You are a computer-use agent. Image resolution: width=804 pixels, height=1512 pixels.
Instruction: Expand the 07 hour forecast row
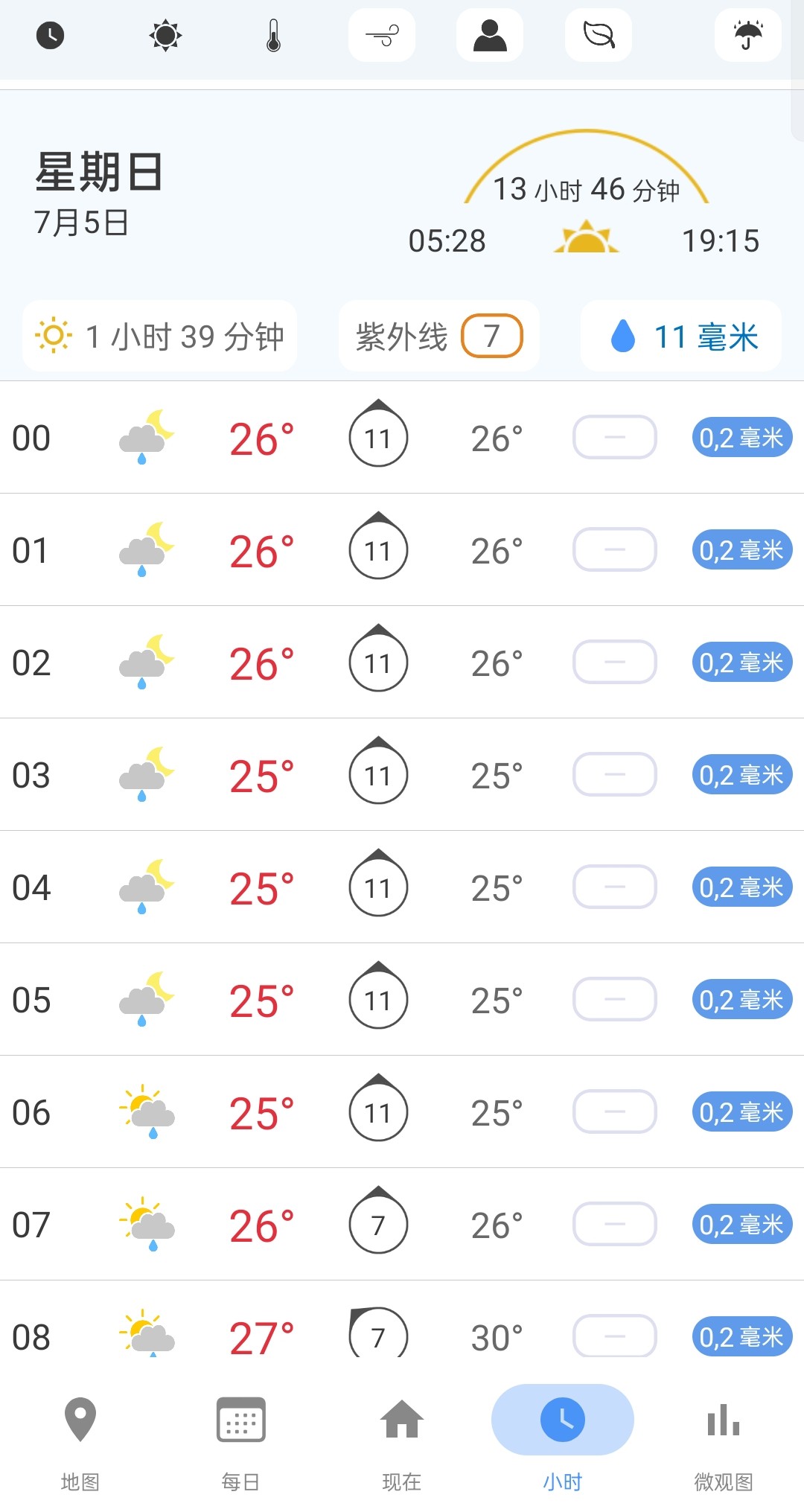[402, 1224]
